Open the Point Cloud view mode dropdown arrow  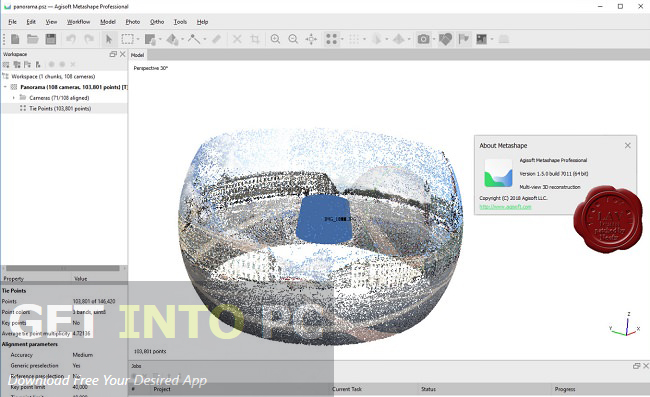(342, 39)
